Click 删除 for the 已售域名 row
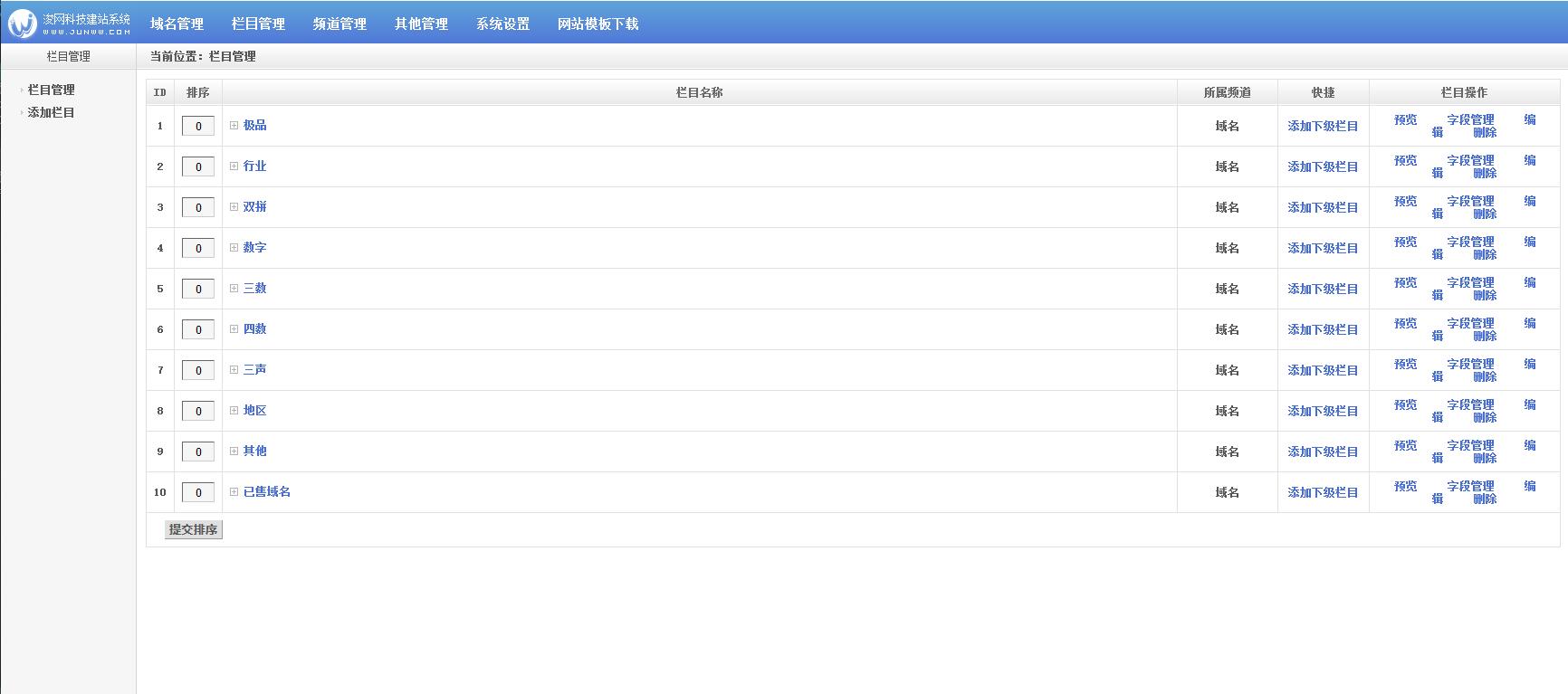Viewport: 1568px width, 694px height. [x=1485, y=499]
